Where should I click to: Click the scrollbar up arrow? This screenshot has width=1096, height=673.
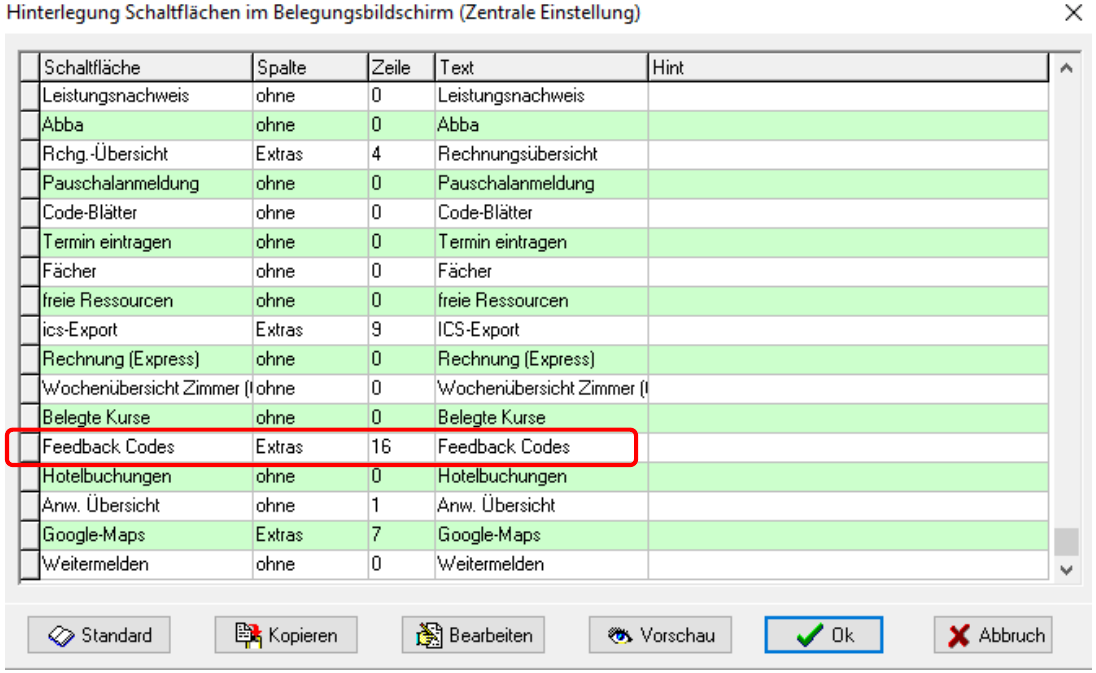click(1066, 68)
